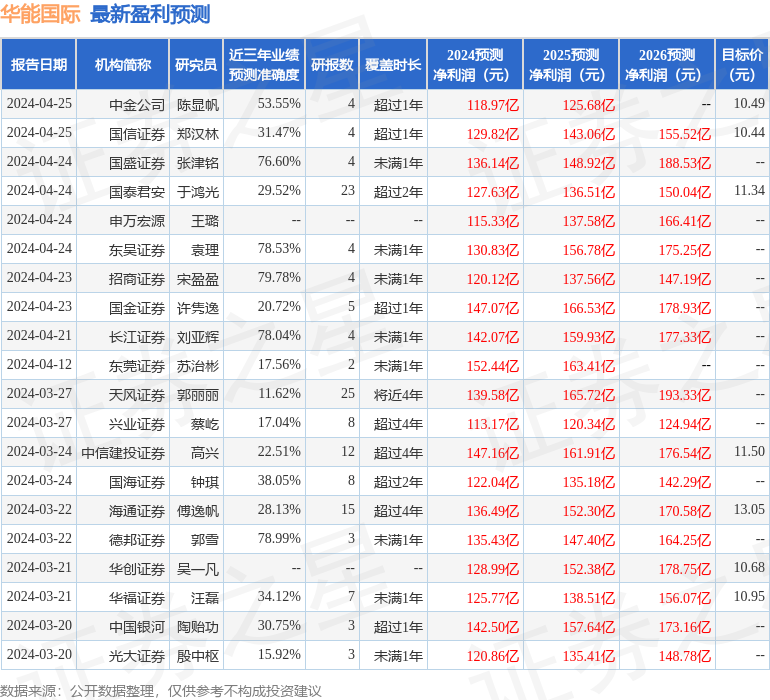This screenshot has width=770, height=700.
Task: Click accuracy value 79.78%
Action: click(279, 278)
